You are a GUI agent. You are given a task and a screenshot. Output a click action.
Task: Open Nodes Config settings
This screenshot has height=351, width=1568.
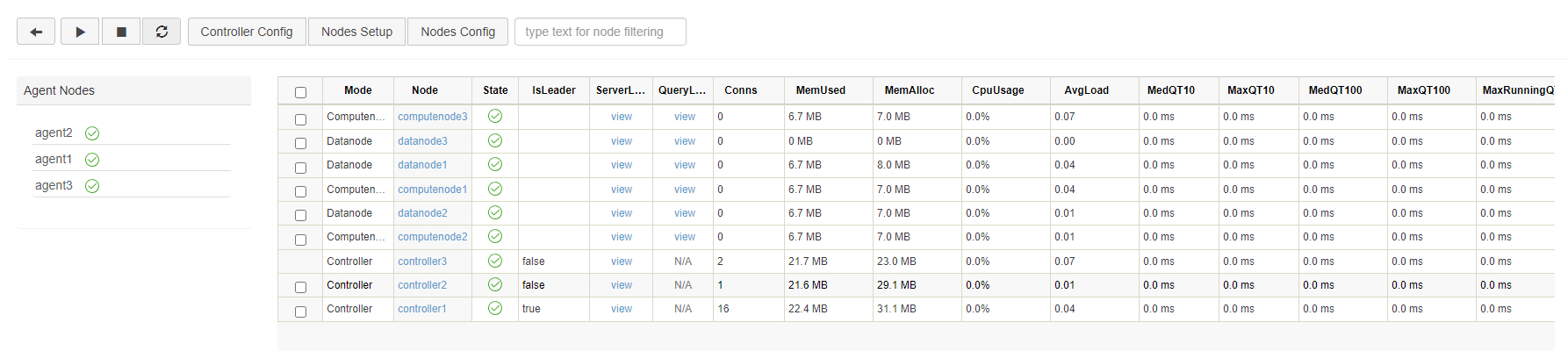point(457,32)
